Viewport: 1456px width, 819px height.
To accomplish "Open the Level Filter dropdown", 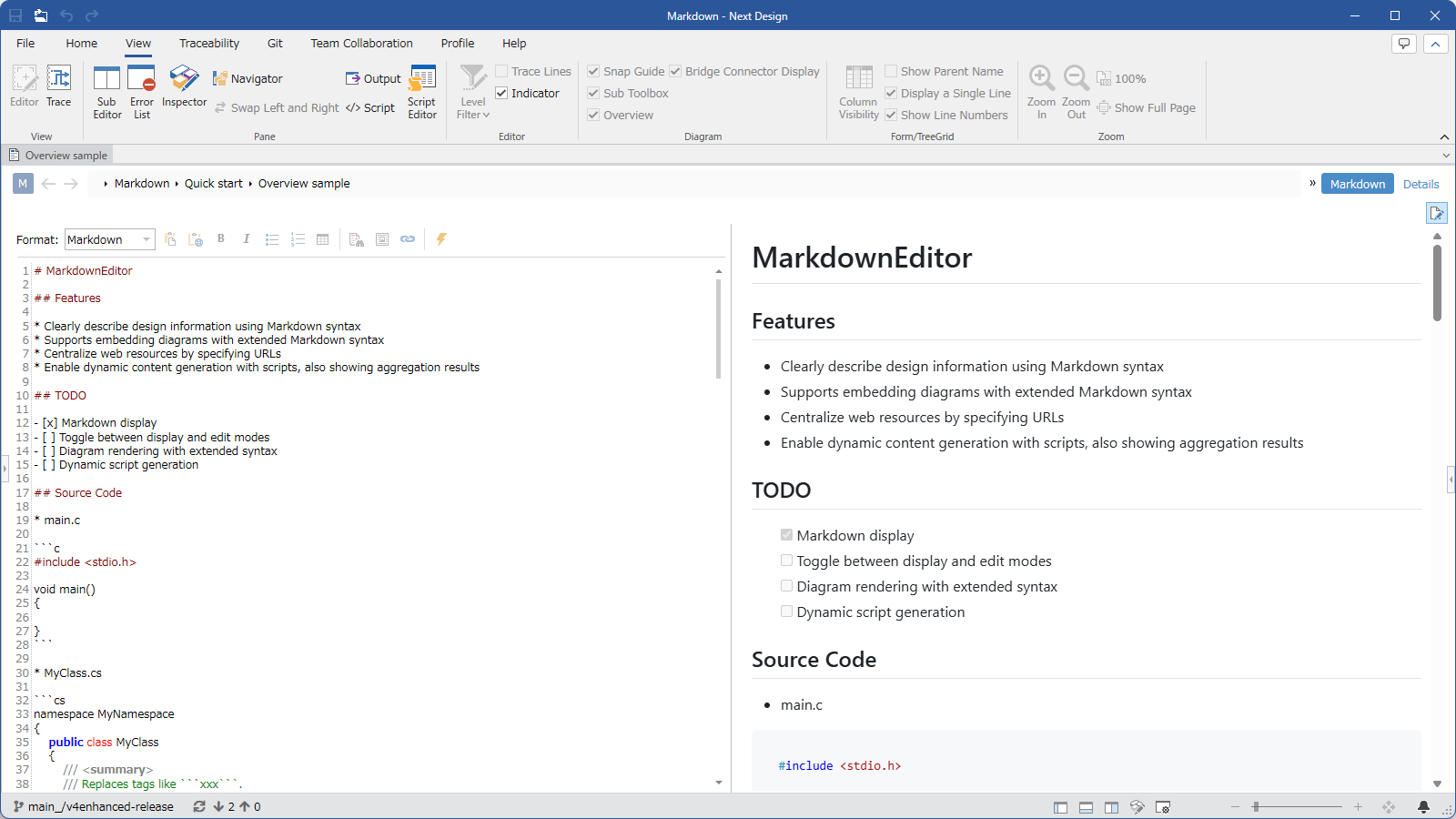I will (473, 92).
